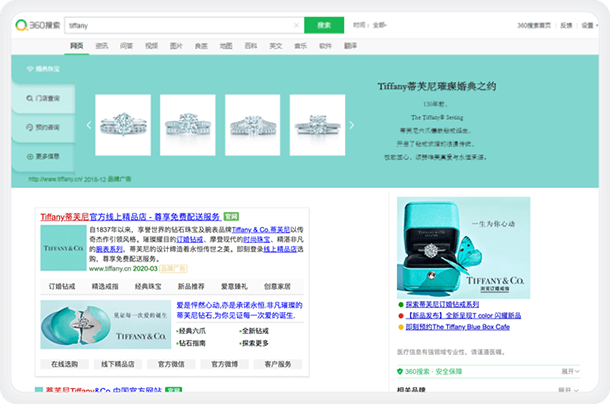Click the 订婚钻戒 inline link in description
Viewport: 610px width, 404px height.
[190, 239]
